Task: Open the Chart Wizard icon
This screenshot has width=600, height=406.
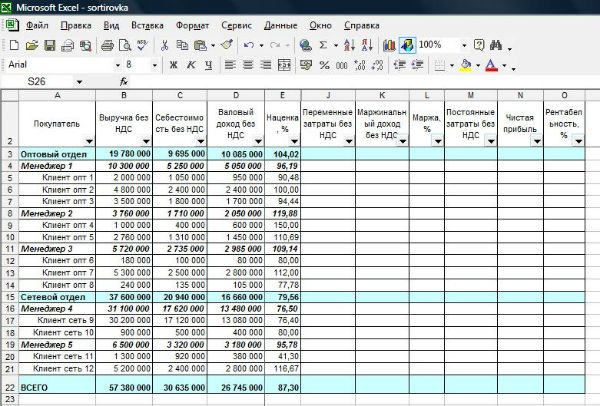Action: 390,45
